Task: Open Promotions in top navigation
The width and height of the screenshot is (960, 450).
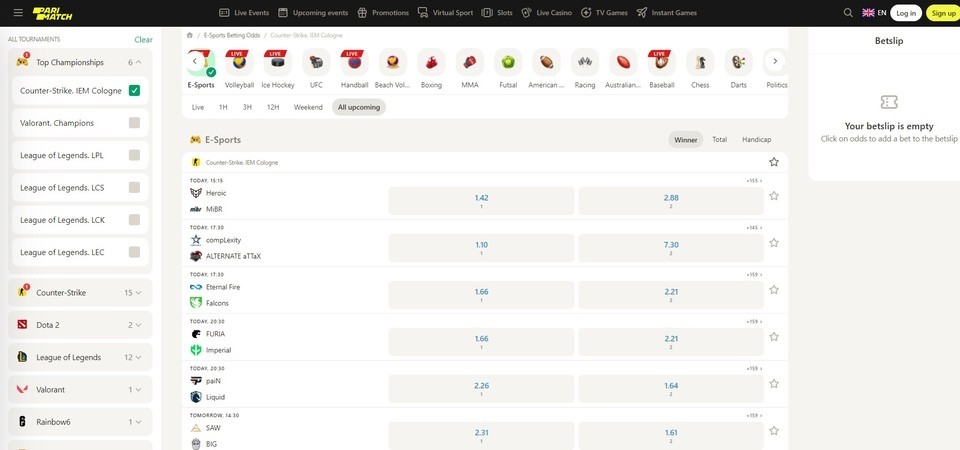Action: pyautogui.click(x=383, y=12)
